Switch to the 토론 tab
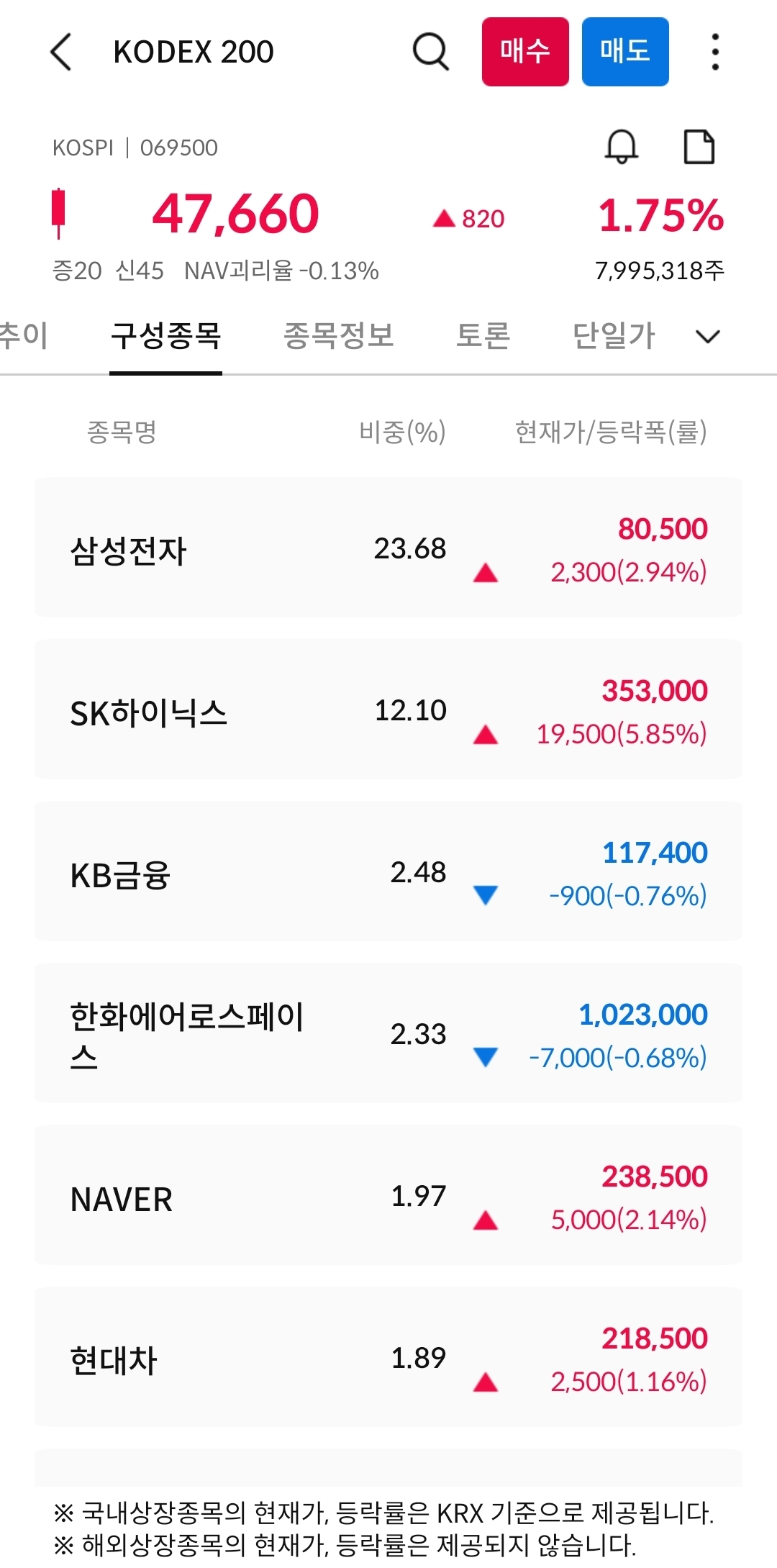This screenshot has width=777, height=1568. (x=483, y=335)
